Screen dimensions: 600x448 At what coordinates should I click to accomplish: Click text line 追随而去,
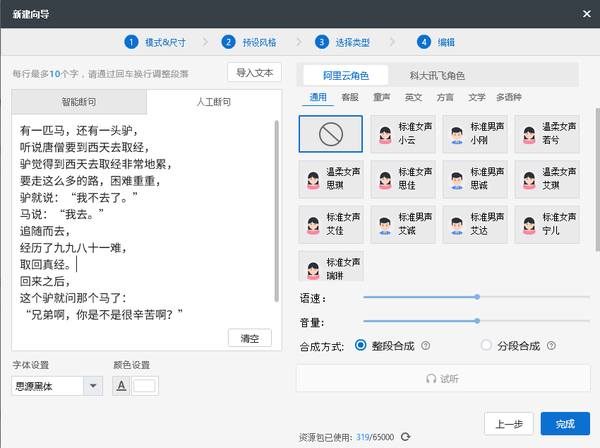[45, 231]
